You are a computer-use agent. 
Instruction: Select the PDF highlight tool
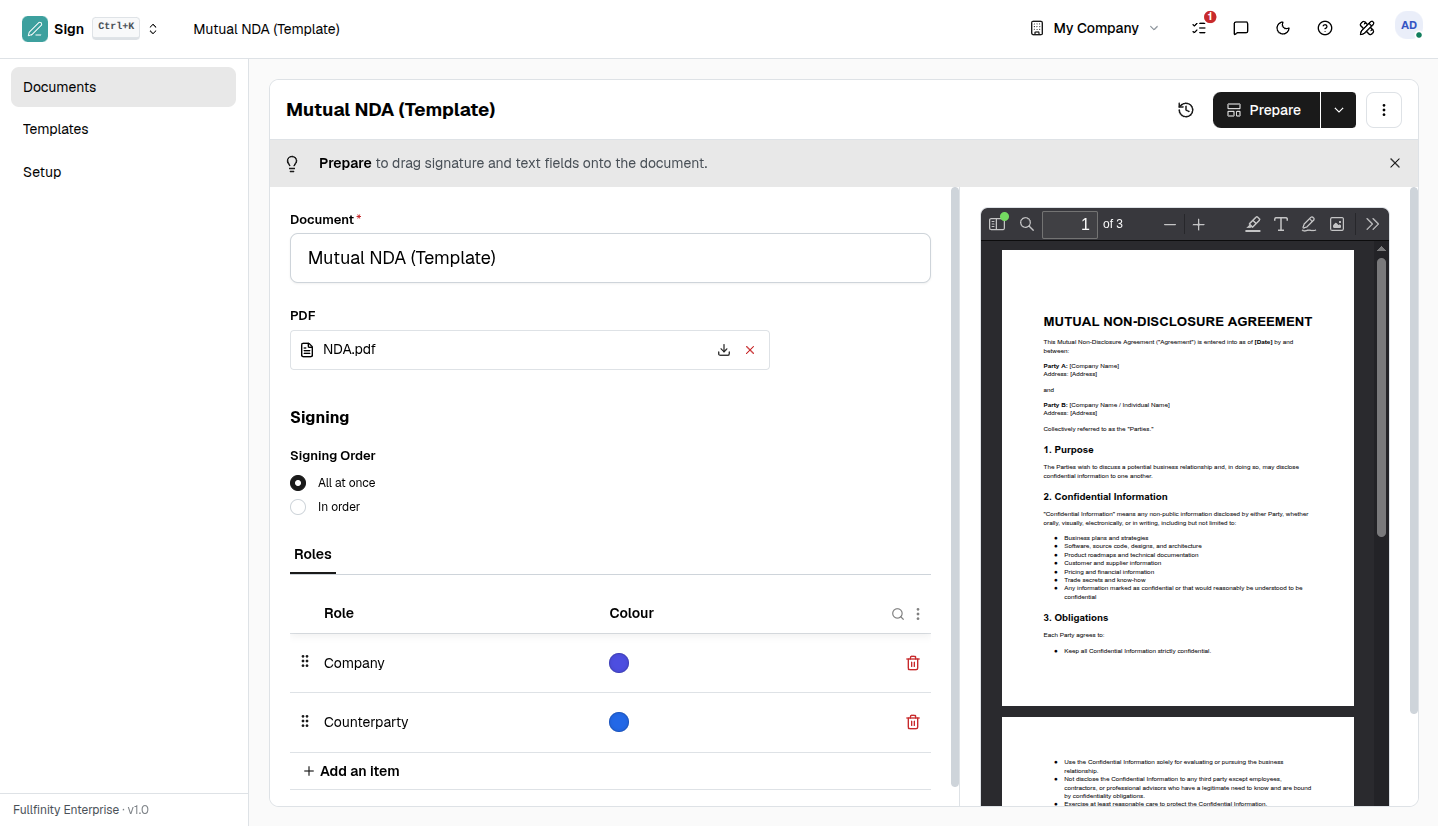click(1253, 224)
